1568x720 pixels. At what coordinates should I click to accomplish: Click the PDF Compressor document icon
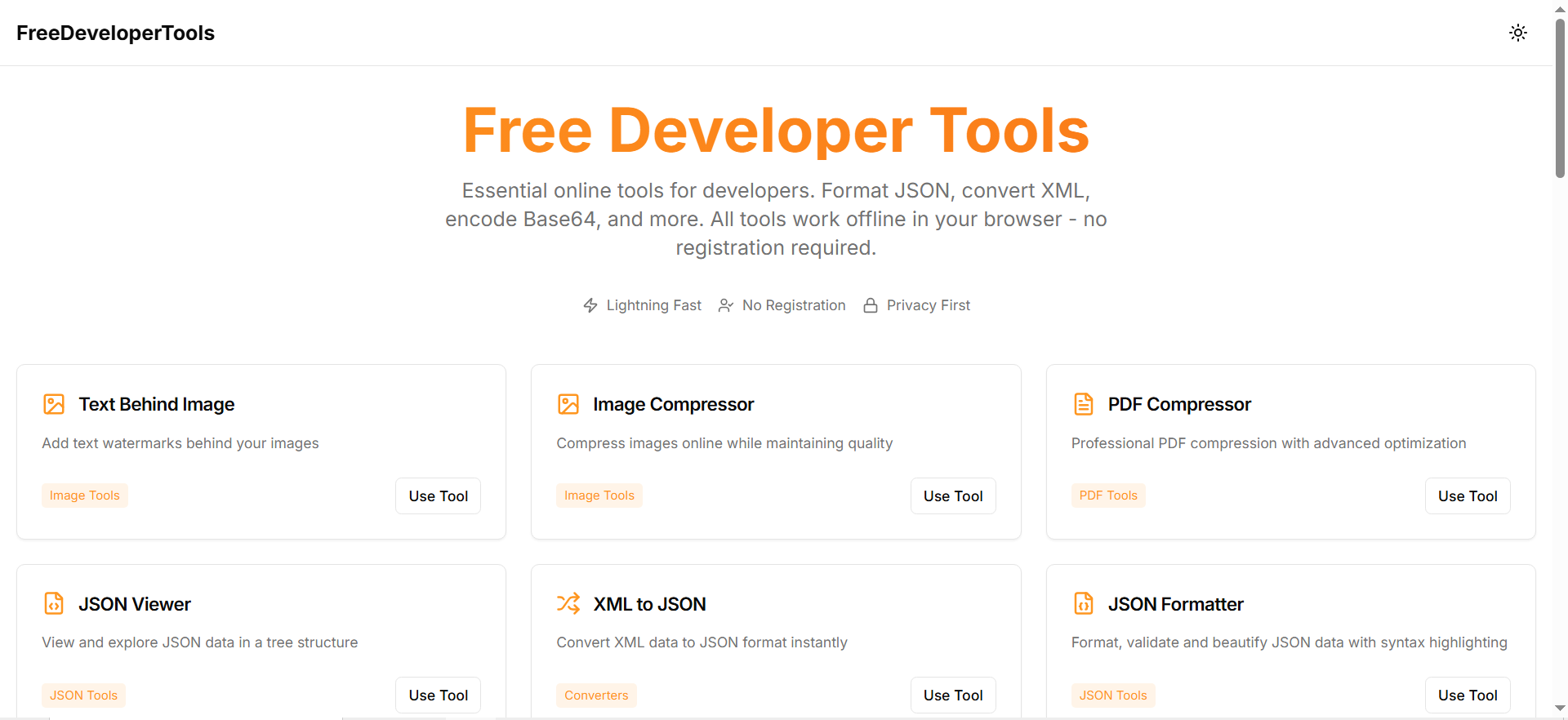(1083, 404)
